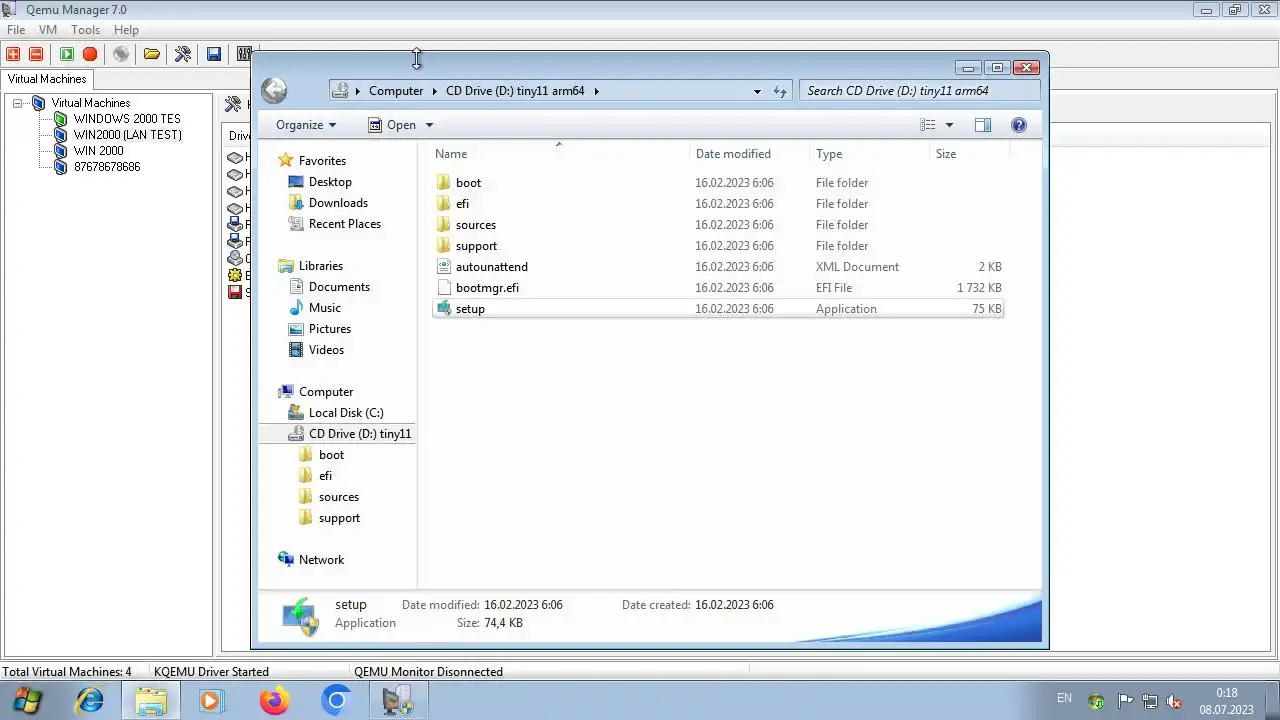This screenshot has width=1280, height=720.
Task: Open the Tools menu in Qemu Manager
Action: 85,30
